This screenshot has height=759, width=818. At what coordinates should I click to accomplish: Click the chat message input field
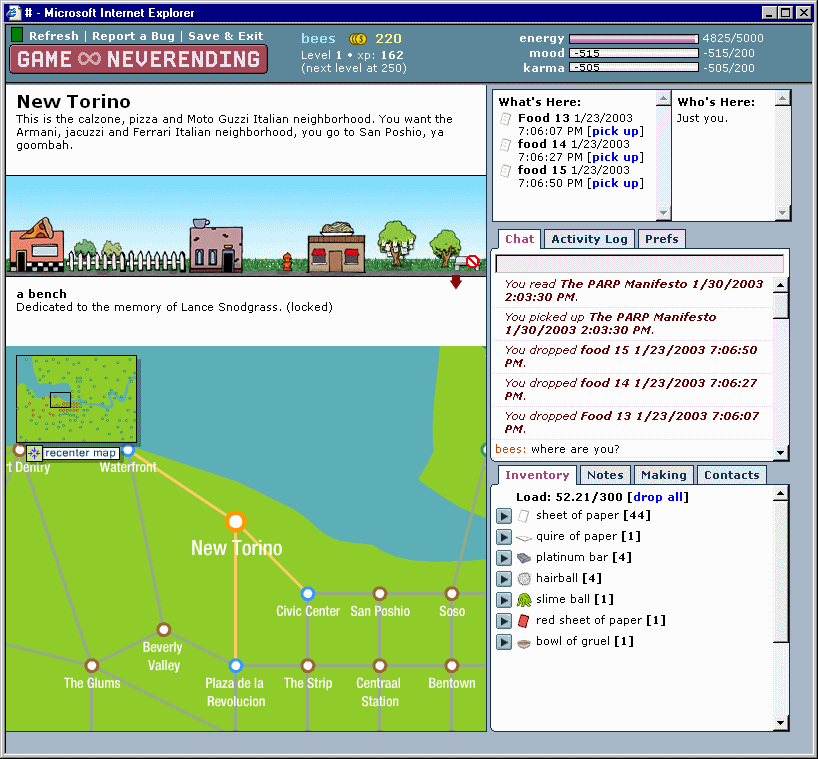639,264
